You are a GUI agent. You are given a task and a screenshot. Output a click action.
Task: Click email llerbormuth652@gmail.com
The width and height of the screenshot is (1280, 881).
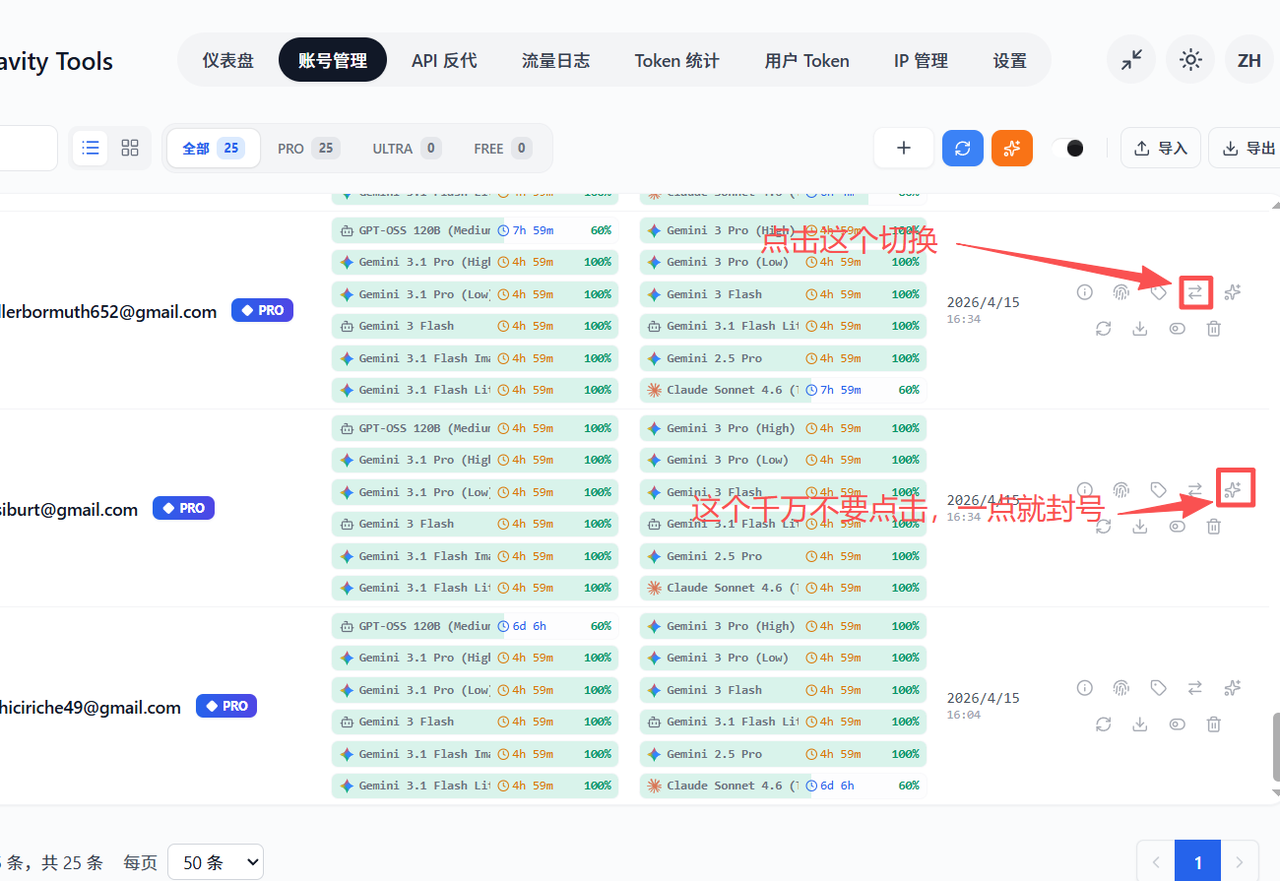coord(108,312)
